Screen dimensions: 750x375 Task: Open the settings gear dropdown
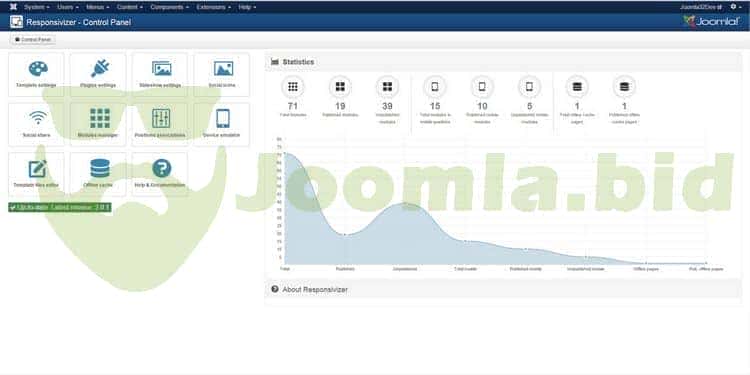point(736,7)
